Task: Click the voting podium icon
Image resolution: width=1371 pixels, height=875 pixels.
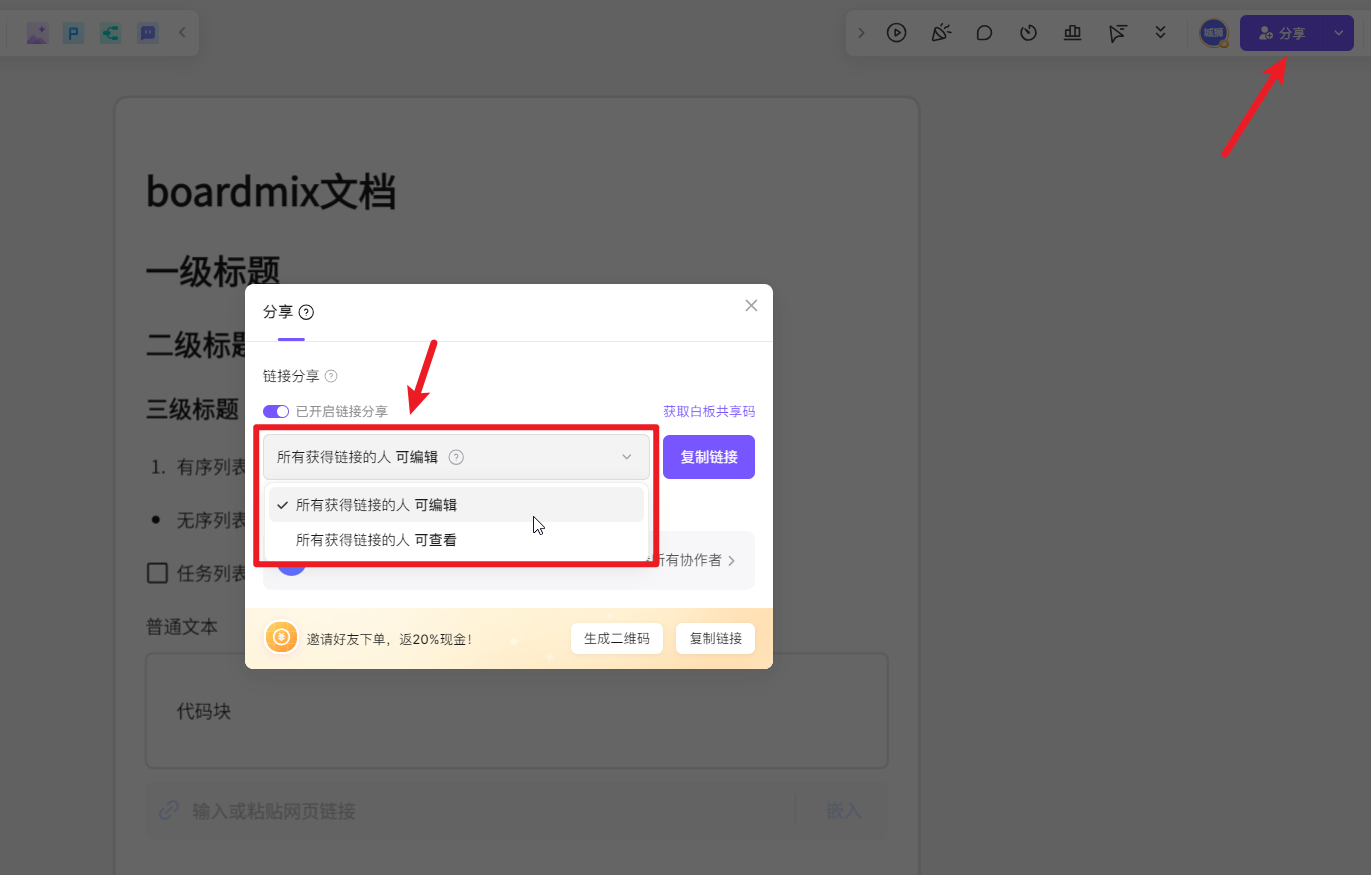Action: [1073, 33]
